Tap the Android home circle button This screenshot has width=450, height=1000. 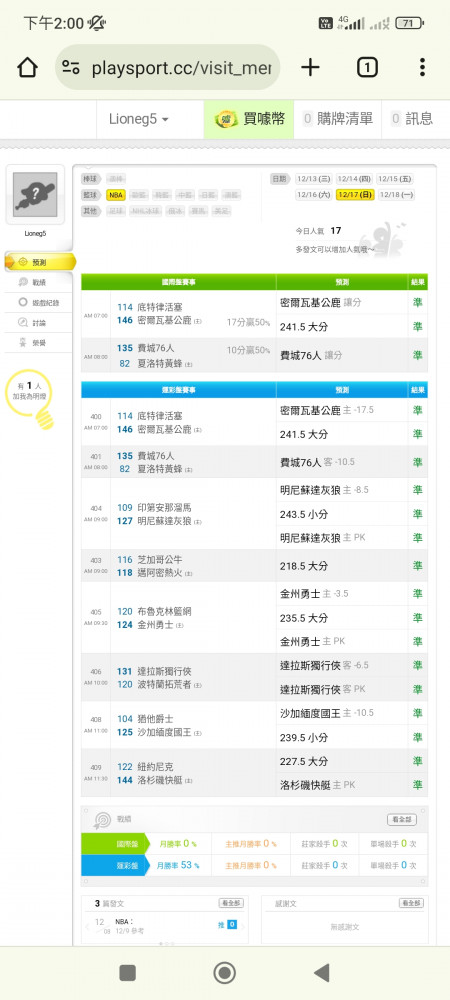click(224, 973)
